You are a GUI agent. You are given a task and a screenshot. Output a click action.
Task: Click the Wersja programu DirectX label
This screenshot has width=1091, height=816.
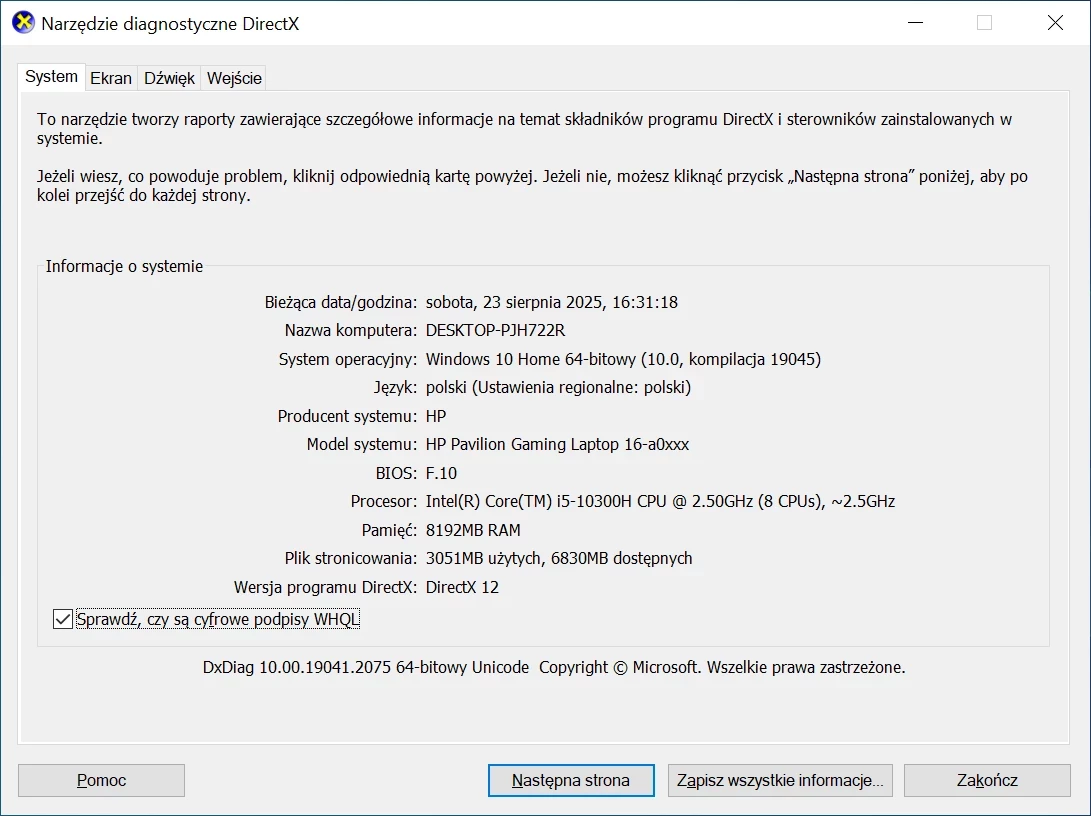click(326, 587)
